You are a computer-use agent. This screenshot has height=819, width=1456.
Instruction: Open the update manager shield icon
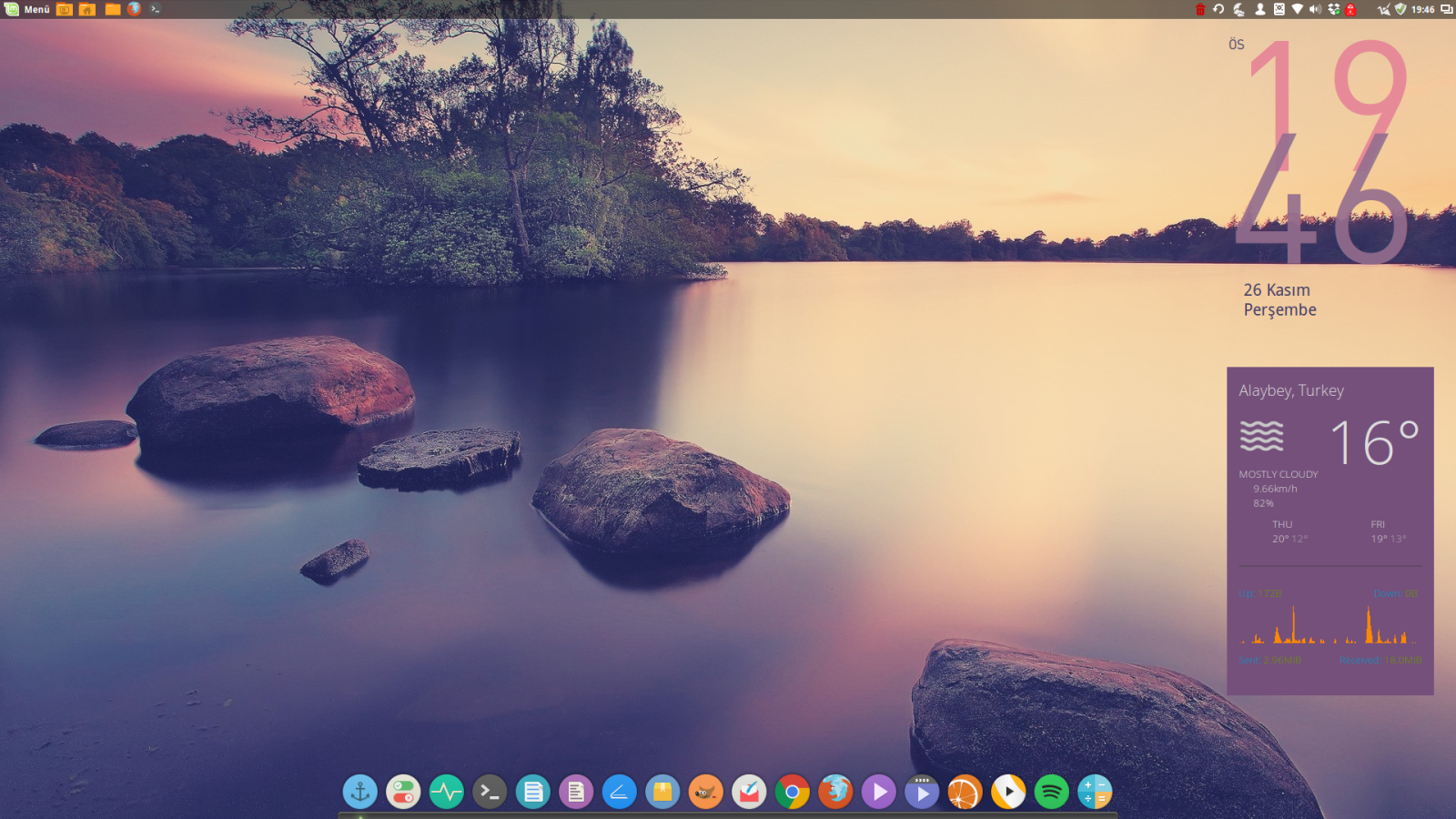pyautogui.click(x=1400, y=9)
